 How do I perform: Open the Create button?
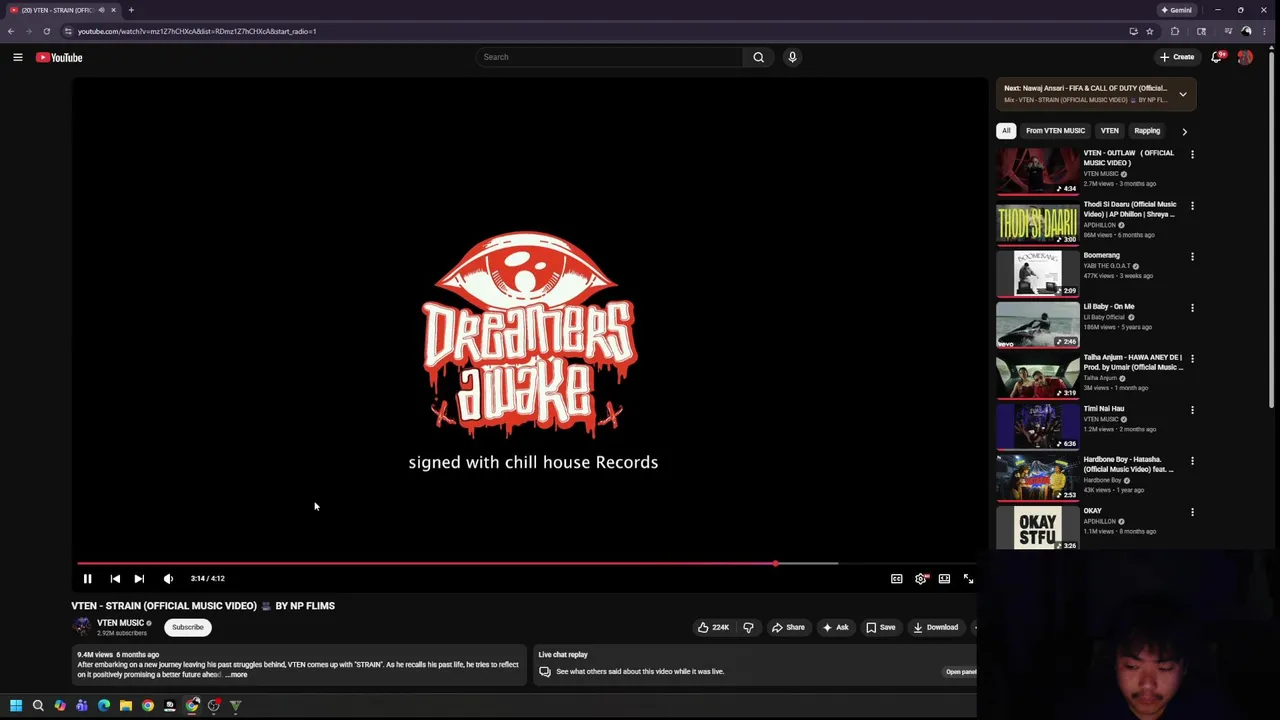(1177, 57)
